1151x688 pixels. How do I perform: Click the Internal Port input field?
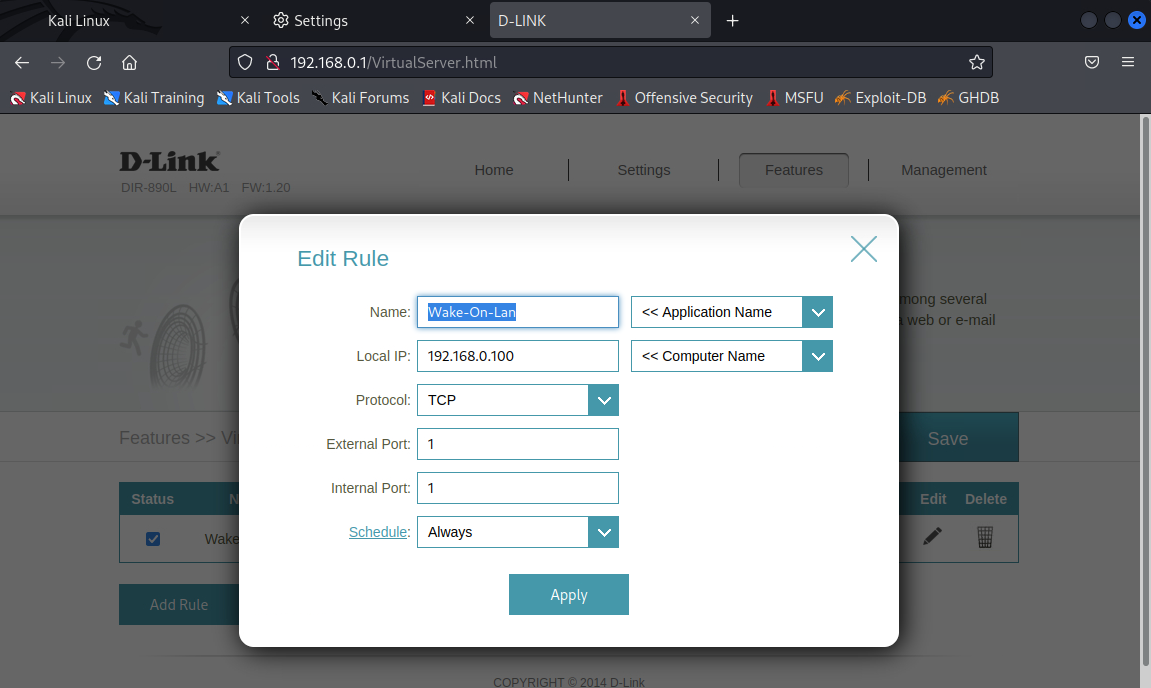click(x=518, y=488)
